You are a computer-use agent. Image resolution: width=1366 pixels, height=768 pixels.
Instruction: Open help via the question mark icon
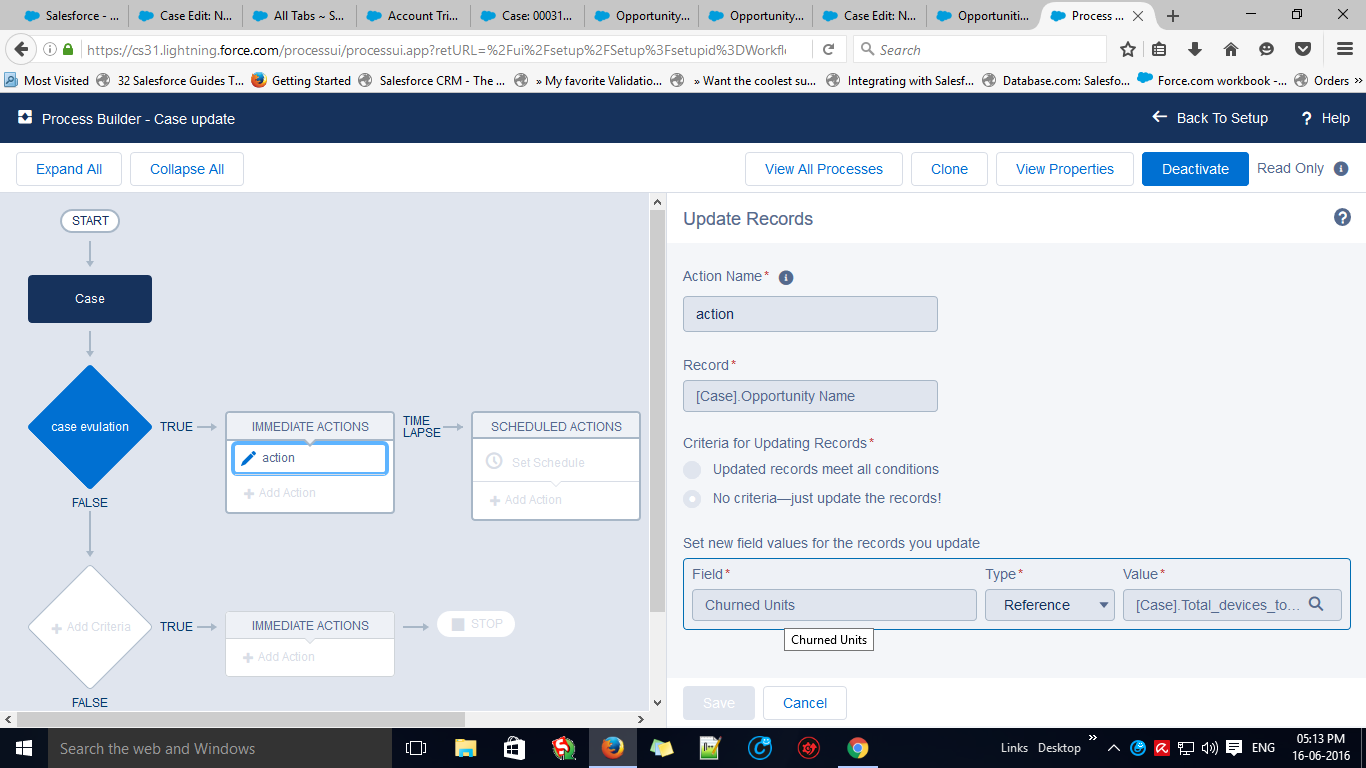1343,216
